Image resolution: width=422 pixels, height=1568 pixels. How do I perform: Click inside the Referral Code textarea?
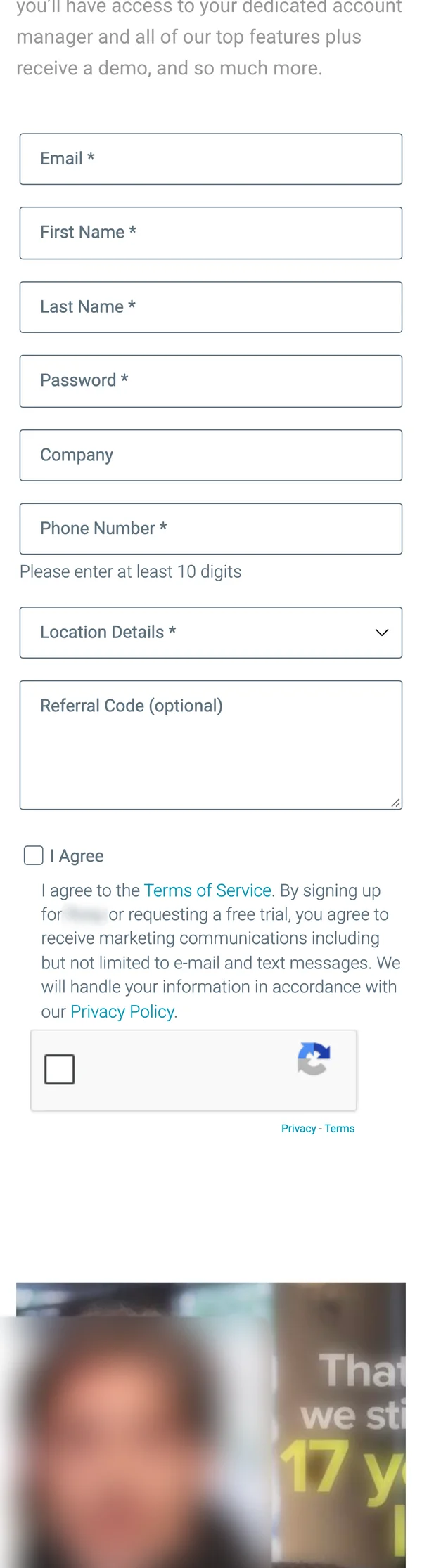click(211, 745)
